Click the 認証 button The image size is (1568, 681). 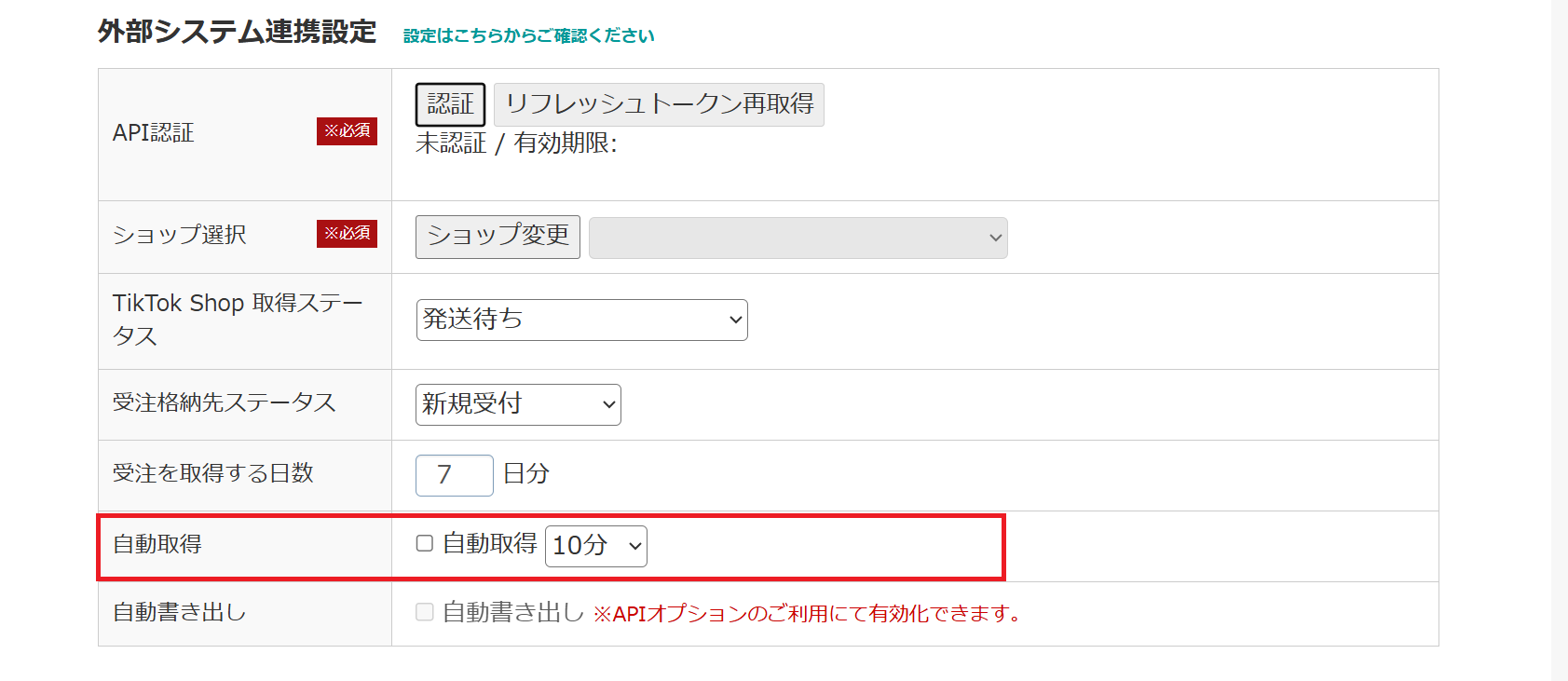tap(450, 104)
